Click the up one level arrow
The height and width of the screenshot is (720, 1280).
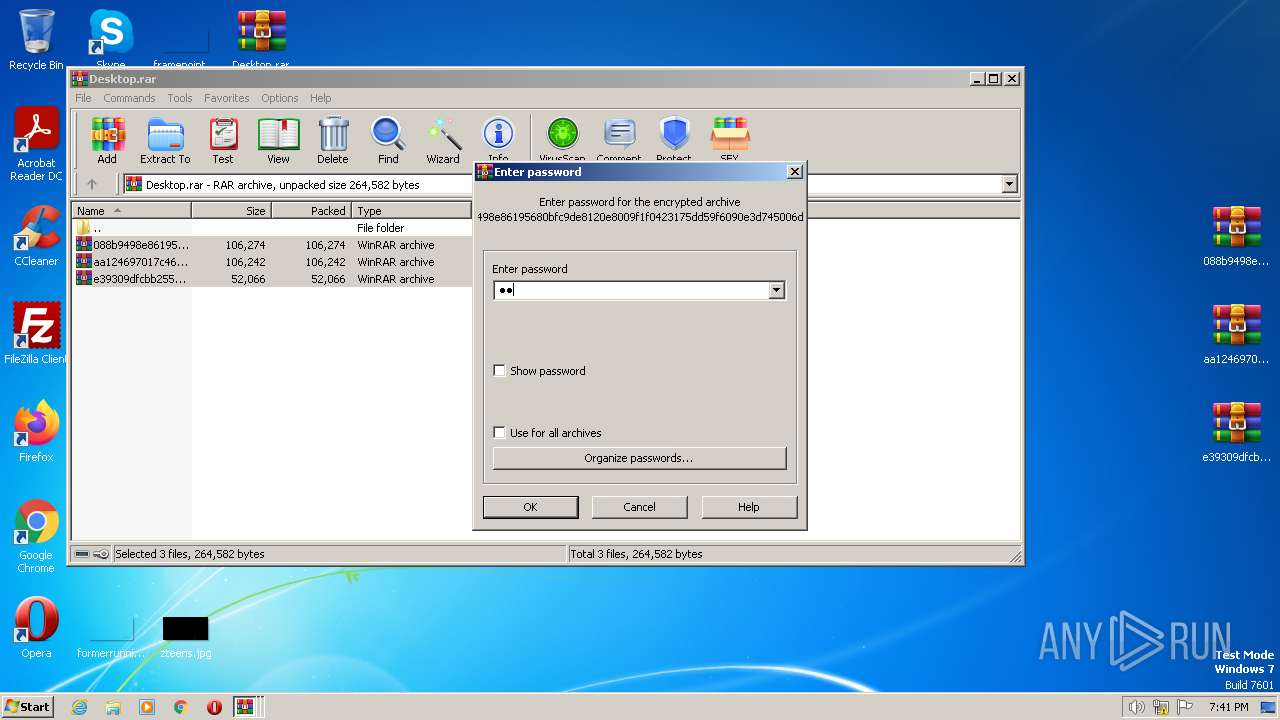tap(92, 184)
